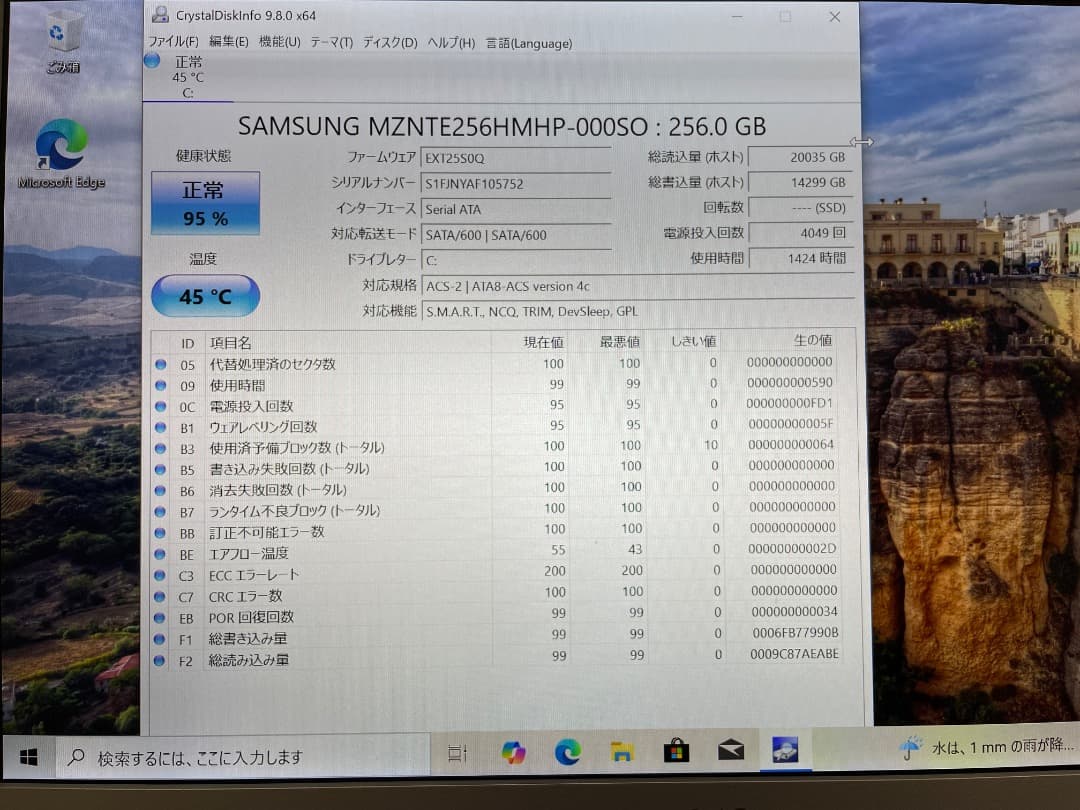Click the 正常 95% health status button
This screenshot has height=810, width=1080.
point(204,202)
